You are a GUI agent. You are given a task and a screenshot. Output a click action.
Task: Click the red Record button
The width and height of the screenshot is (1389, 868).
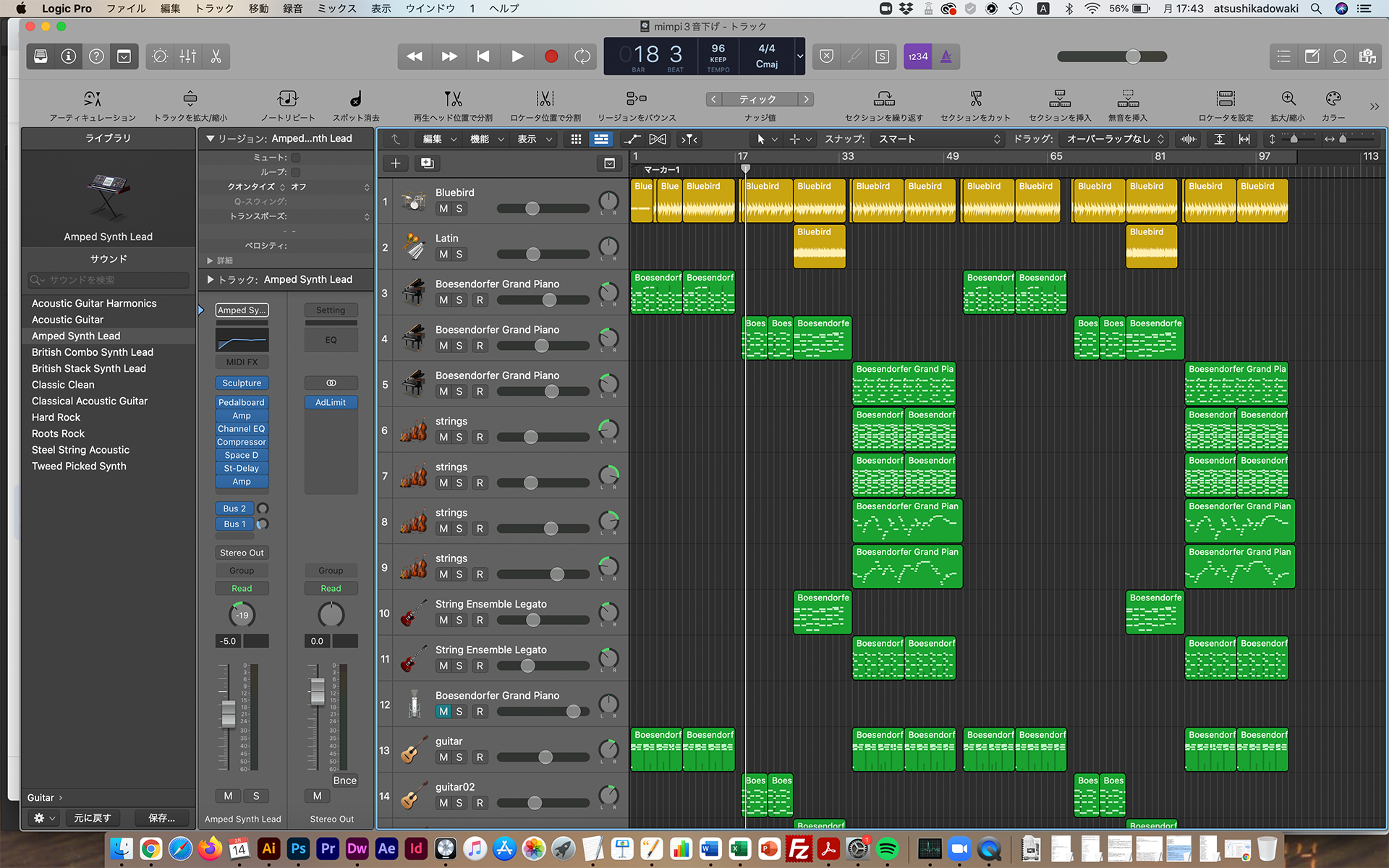click(551, 56)
